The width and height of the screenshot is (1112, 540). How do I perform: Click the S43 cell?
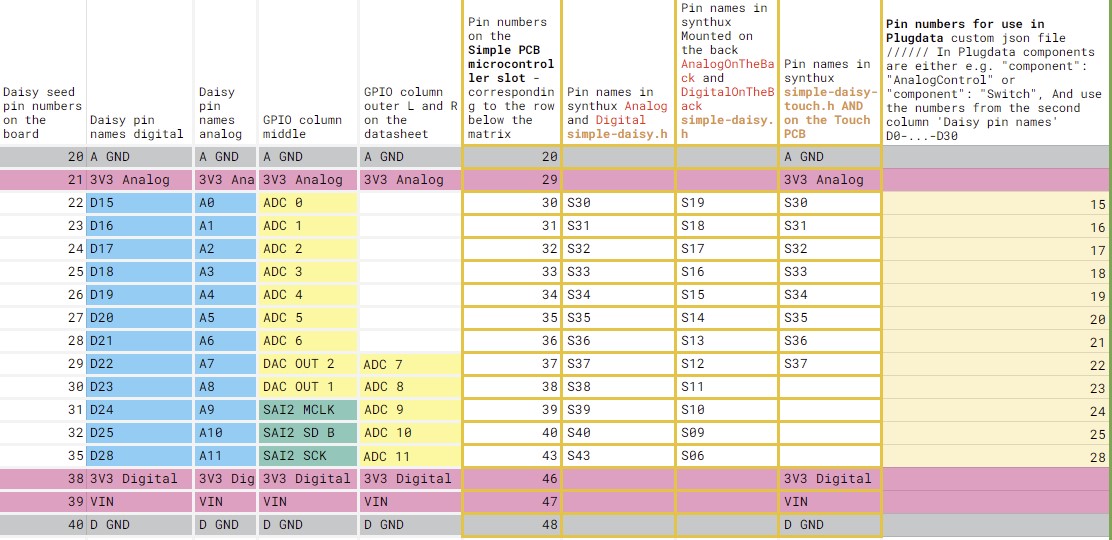tap(618, 456)
